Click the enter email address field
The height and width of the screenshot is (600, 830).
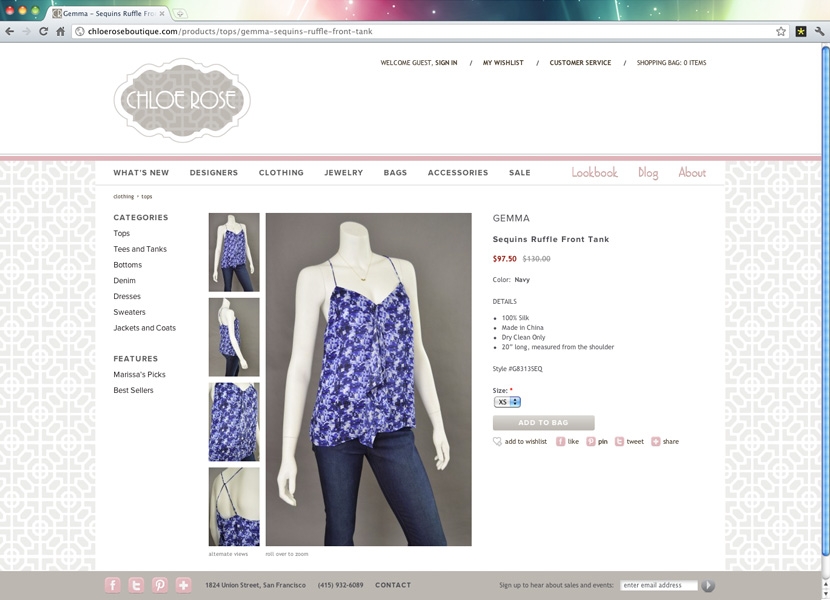[x=658, y=585]
